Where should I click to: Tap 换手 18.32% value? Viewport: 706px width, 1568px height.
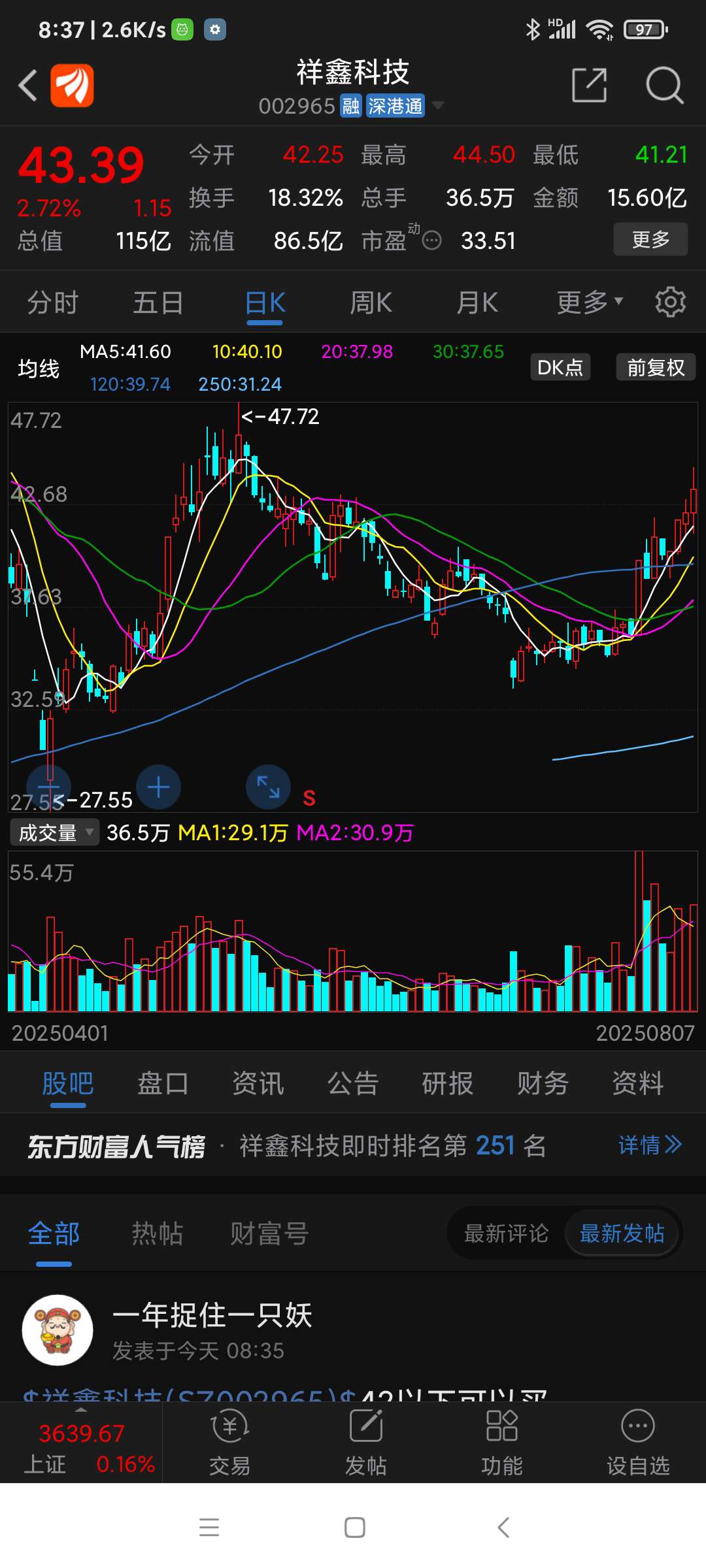[305, 197]
